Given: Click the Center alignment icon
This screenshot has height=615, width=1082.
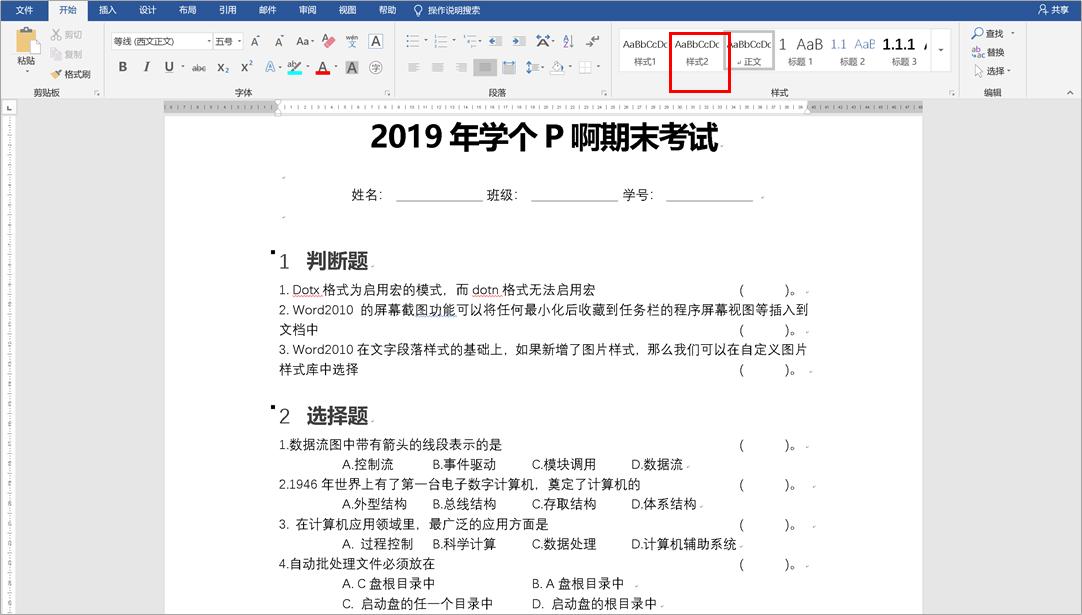Looking at the screenshot, I should (438, 66).
